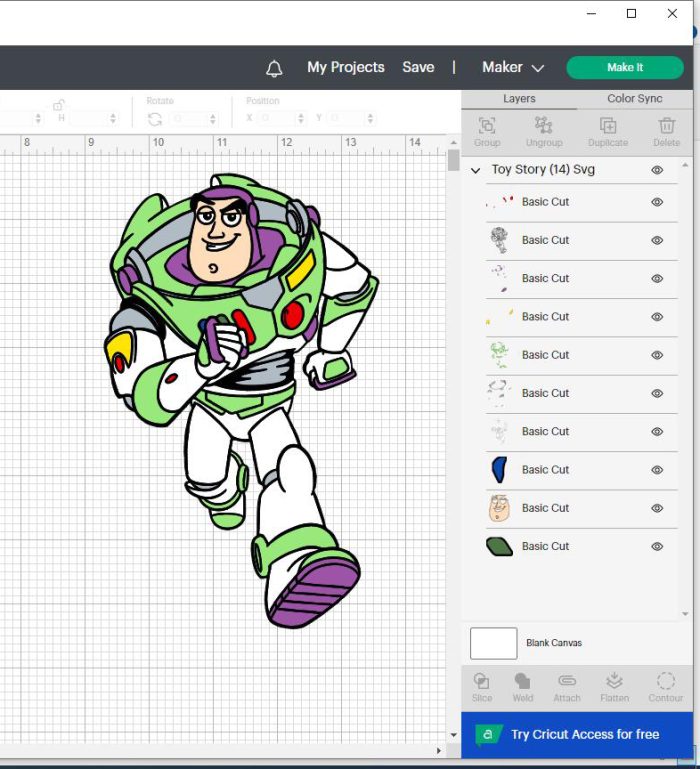The image size is (700, 769).
Task: Select the Toy Story (14) Svg layer name
Action: pos(543,170)
